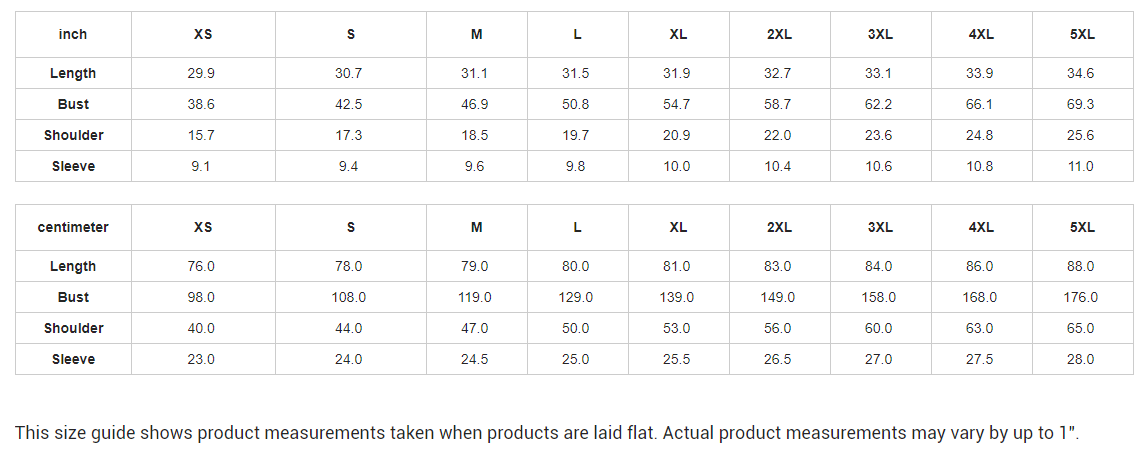Select the 22.0 shoulder measurement cell

click(x=778, y=135)
